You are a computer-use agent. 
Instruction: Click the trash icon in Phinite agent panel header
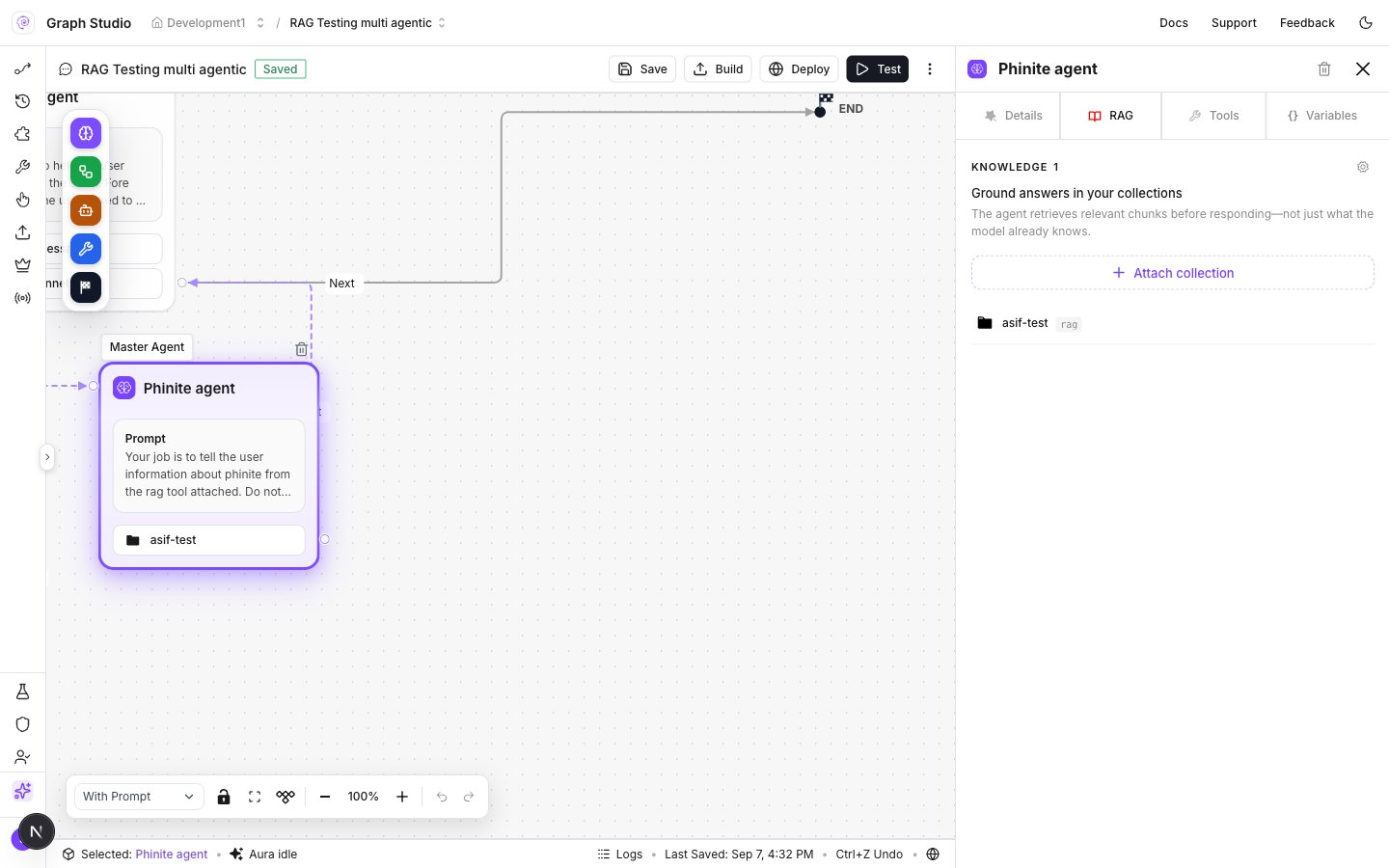tap(1324, 69)
